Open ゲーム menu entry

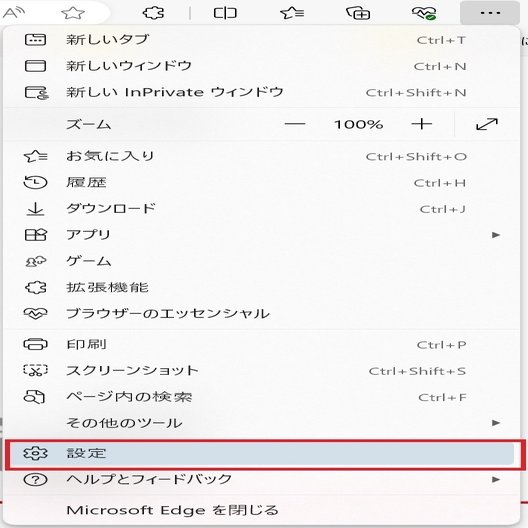pyautogui.click(x=261, y=261)
